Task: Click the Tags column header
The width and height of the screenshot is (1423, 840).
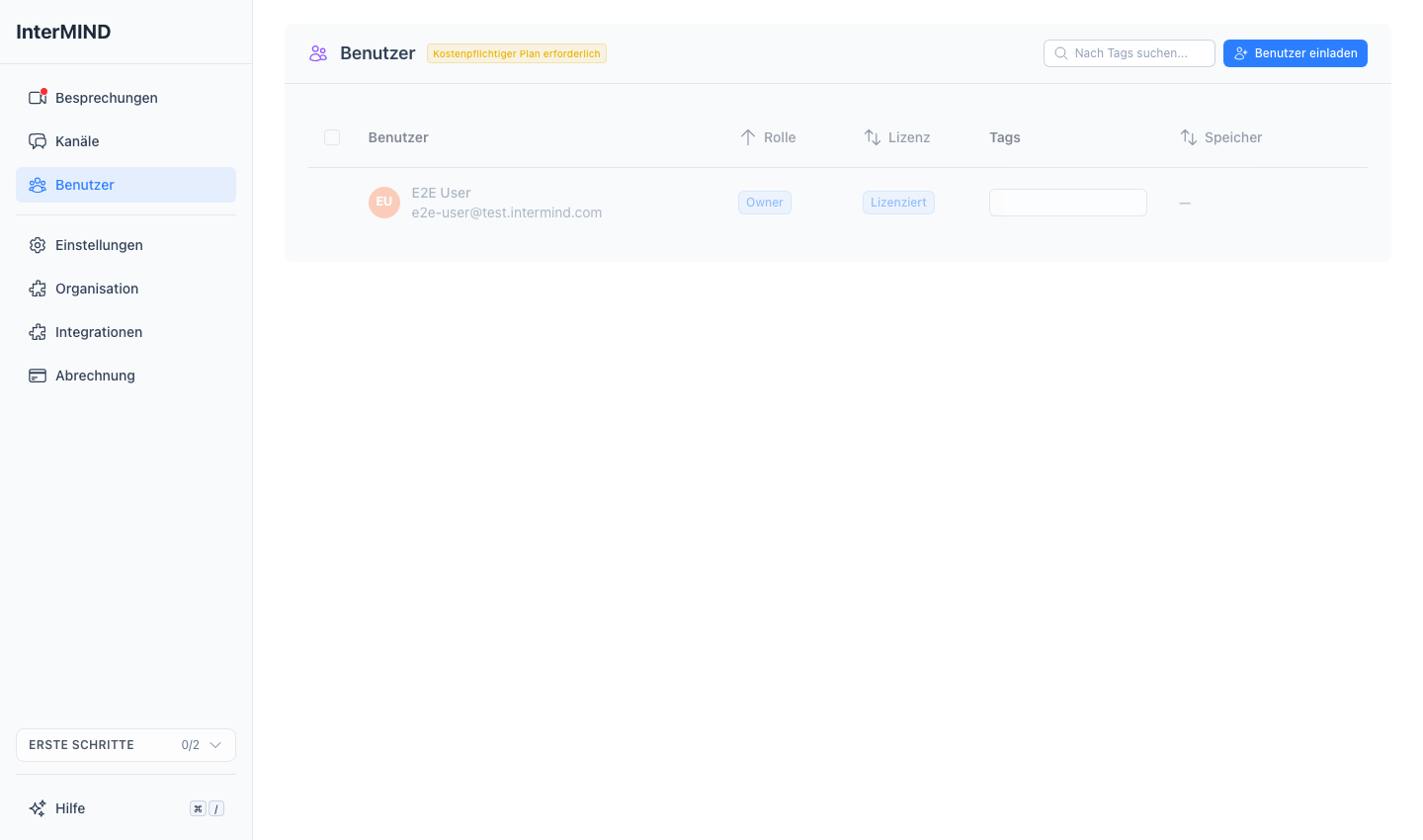Action: coord(1005,137)
